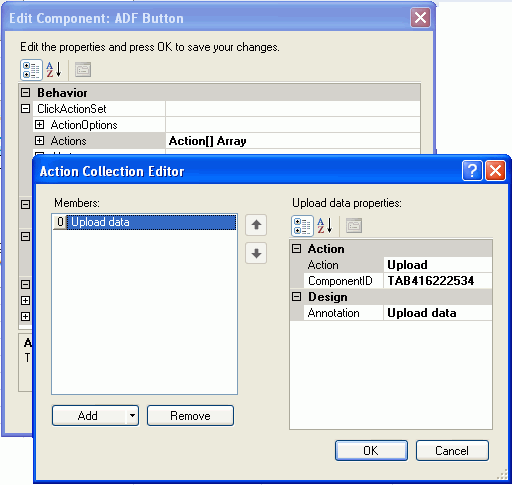Move selected member down with arrow button
This screenshot has height=485, width=512.
point(256,254)
